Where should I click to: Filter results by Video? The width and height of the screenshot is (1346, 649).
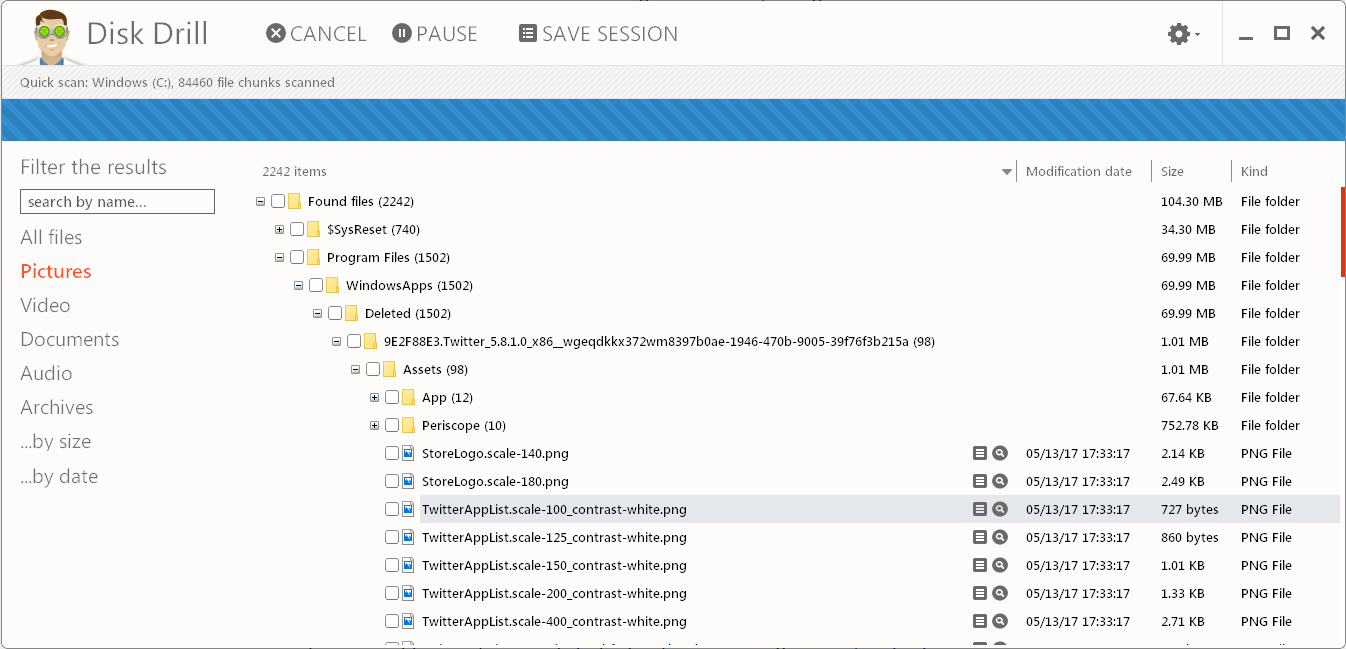45,306
